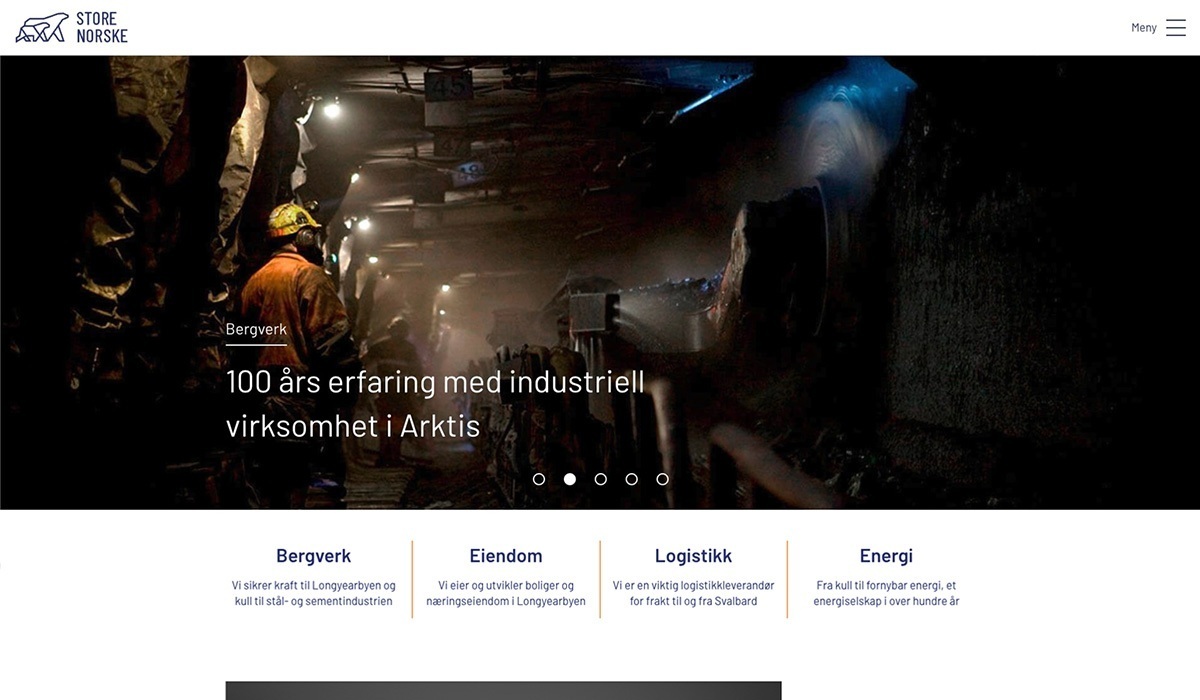
Task: Open the Bergverk tag link on hero
Action: (x=256, y=329)
